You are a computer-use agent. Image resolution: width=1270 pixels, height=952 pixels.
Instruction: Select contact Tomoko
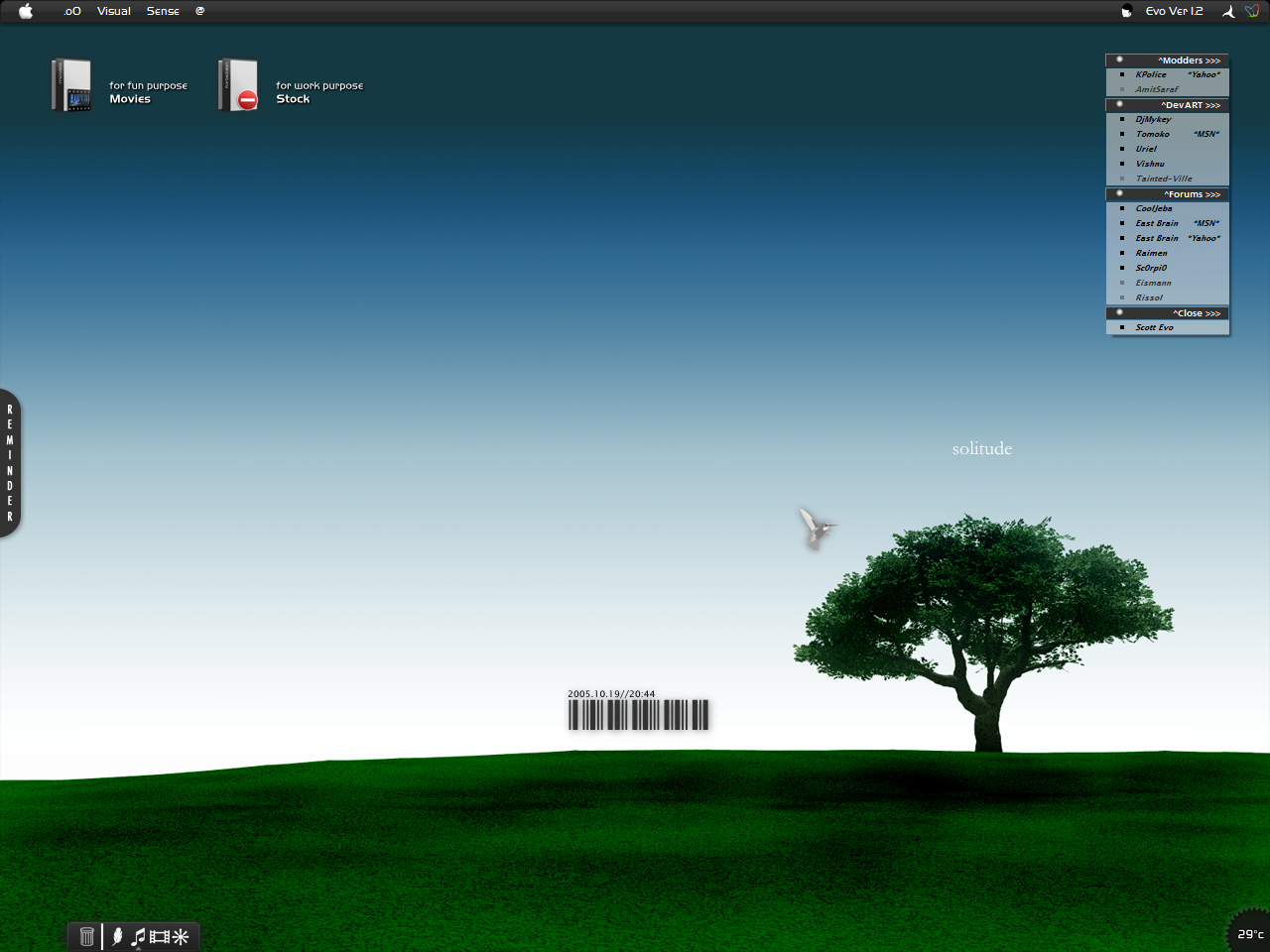coord(1152,134)
